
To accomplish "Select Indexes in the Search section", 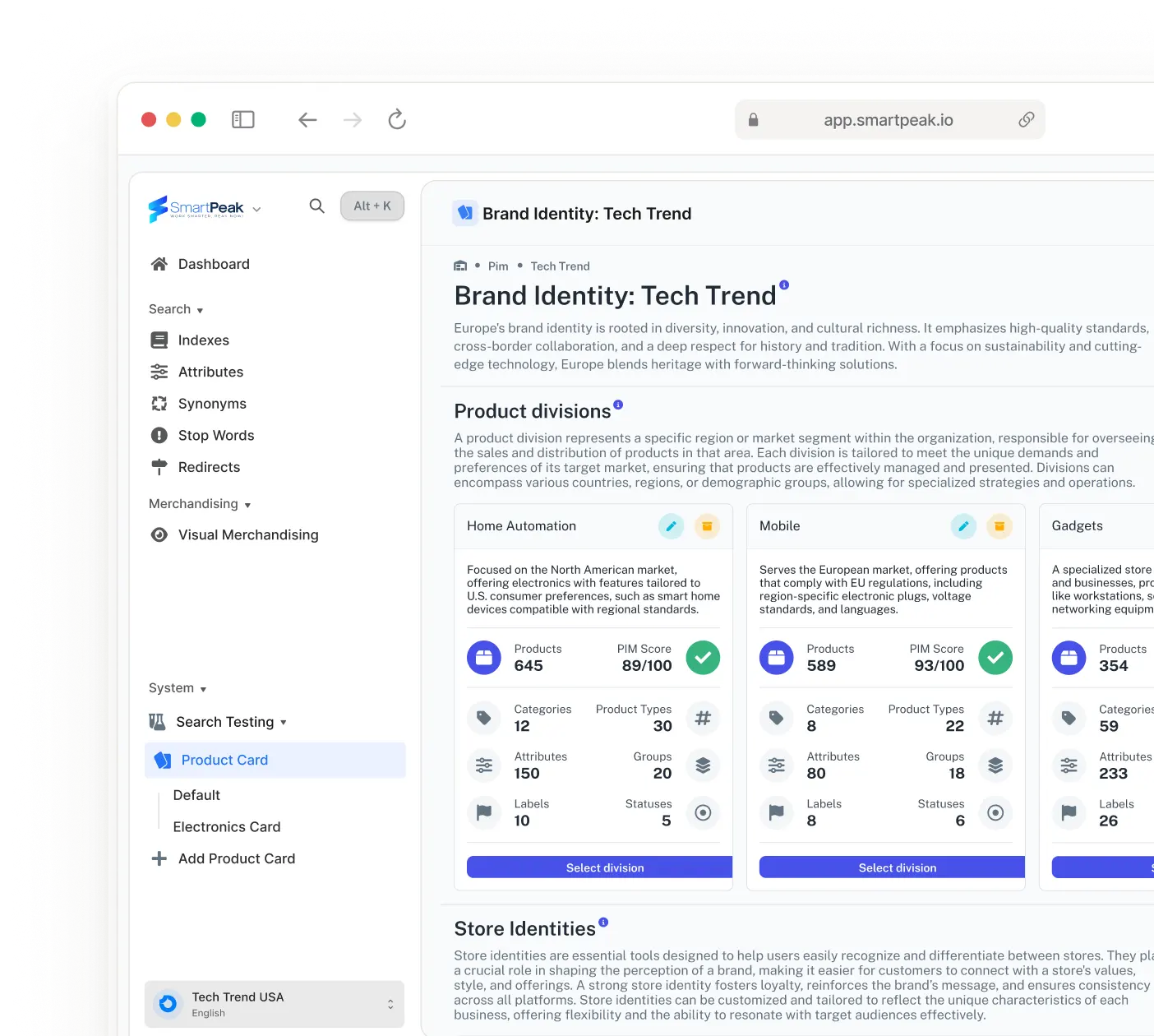I will [203, 340].
